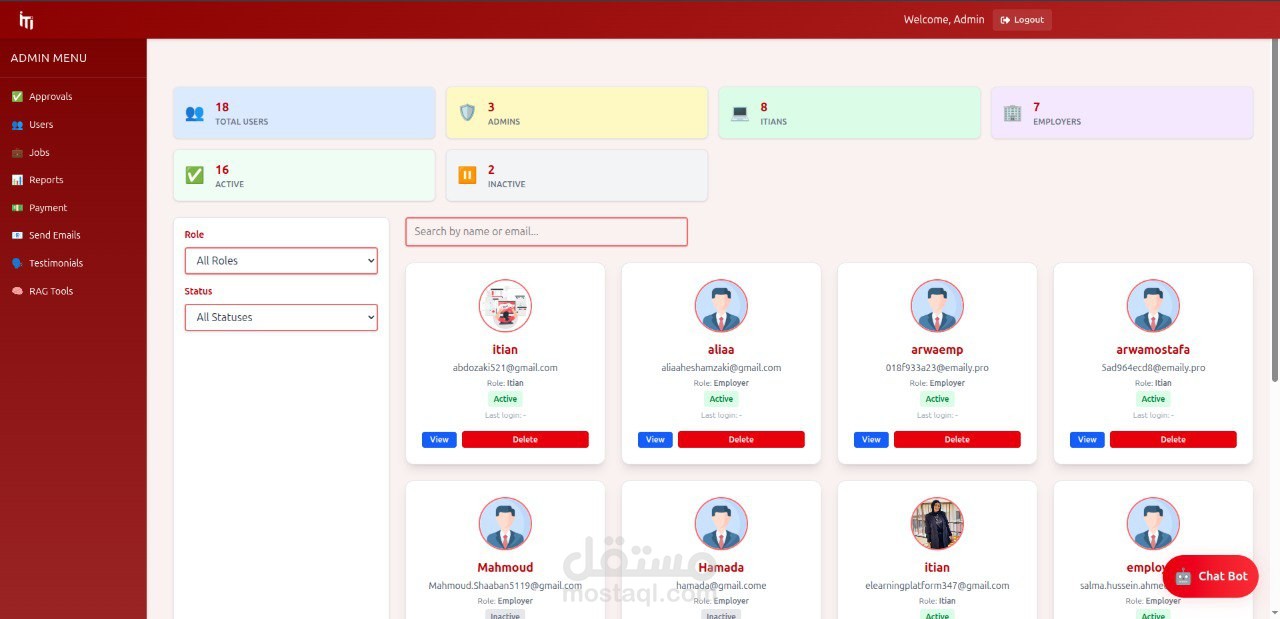The width and height of the screenshot is (1280, 619).
Task: Click the email aliaaheshamzaki@gmail.com
Action: (721, 368)
